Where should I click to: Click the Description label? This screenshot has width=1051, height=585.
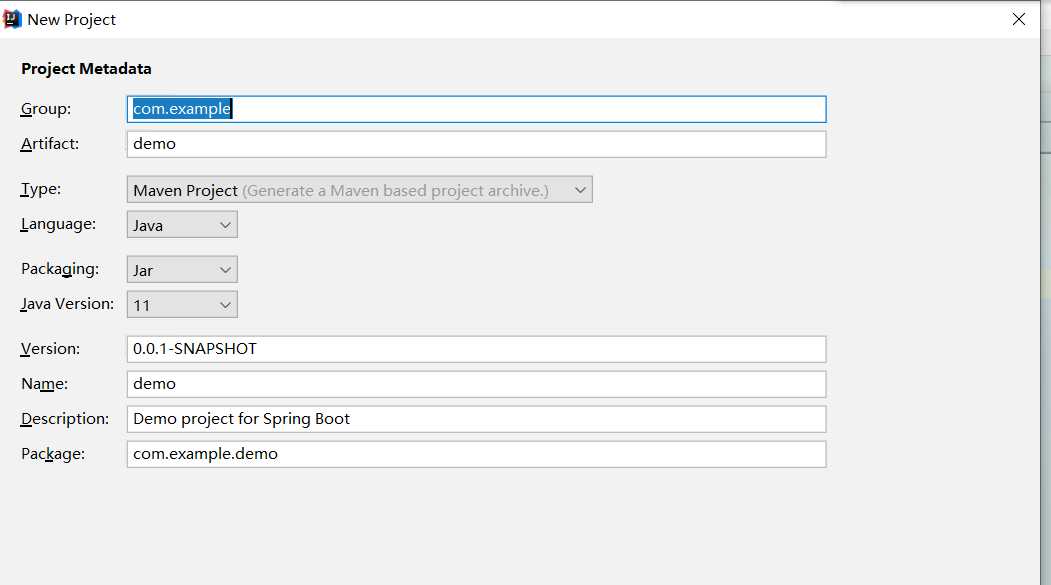pos(64,419)
